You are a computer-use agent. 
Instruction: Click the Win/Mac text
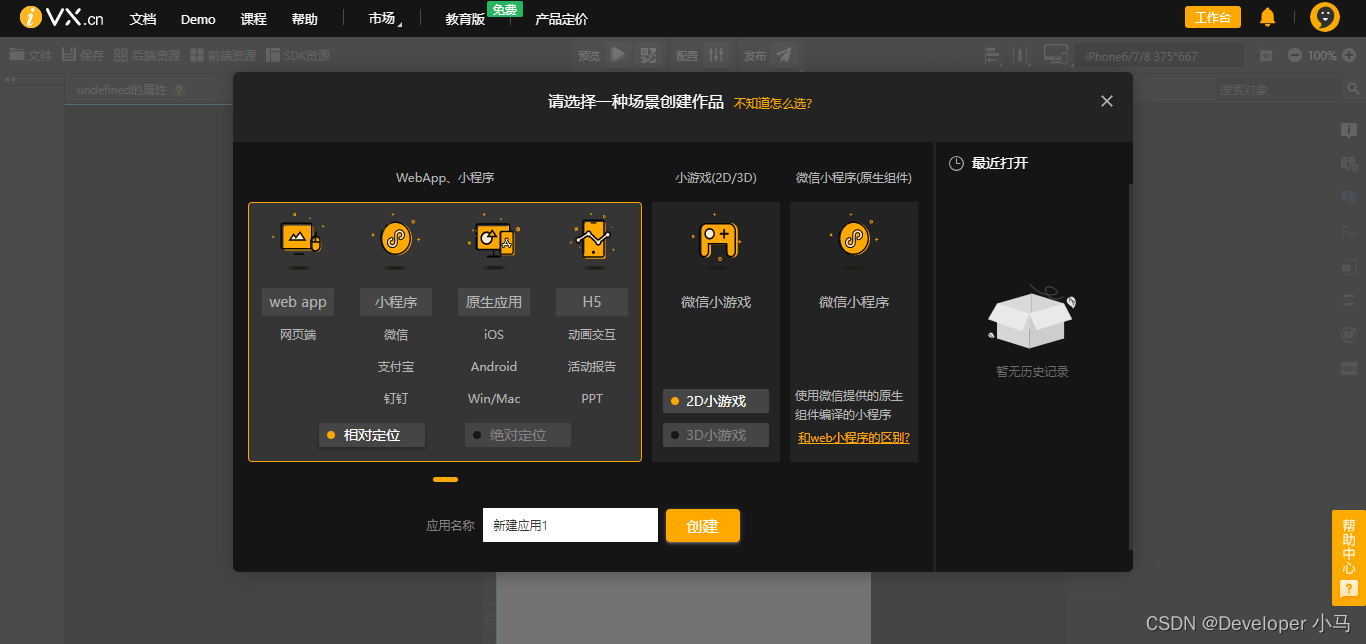pyautogui.click(x=494, y=399)
